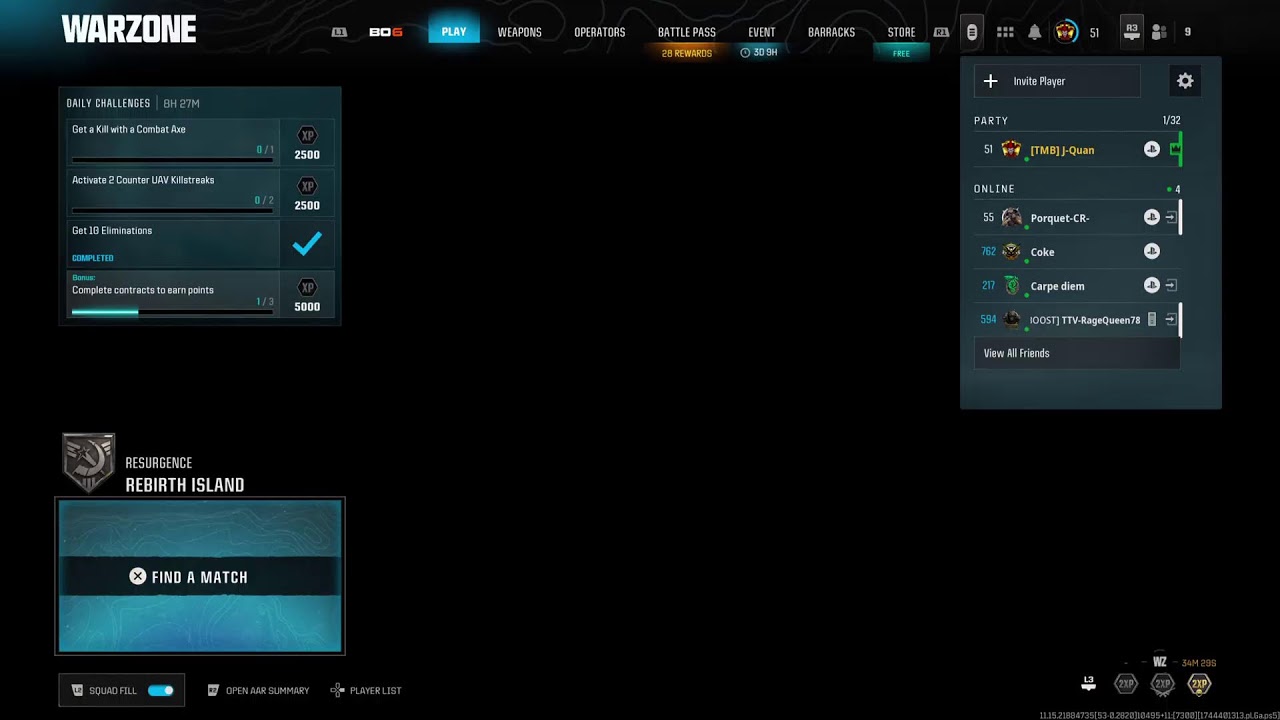Click the join icon on TTV-RageQueen78 row
Image resolution: width=1280 pixels, height=720 pixels.
(x=1171, y=320)
